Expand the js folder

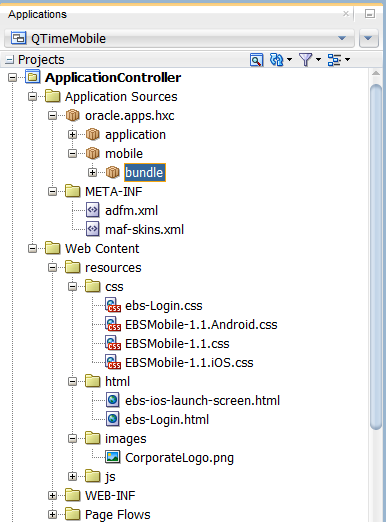[x=72, y=477]
